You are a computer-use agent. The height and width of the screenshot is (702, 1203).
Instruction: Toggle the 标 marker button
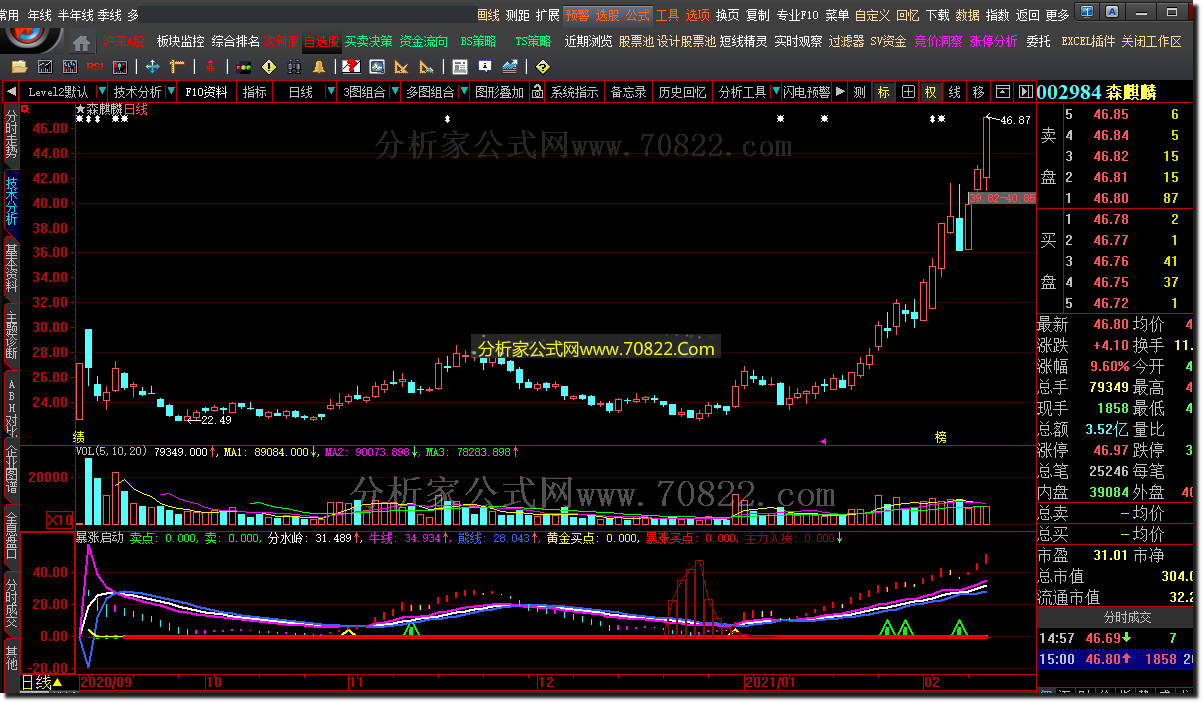tap(883, 91)
